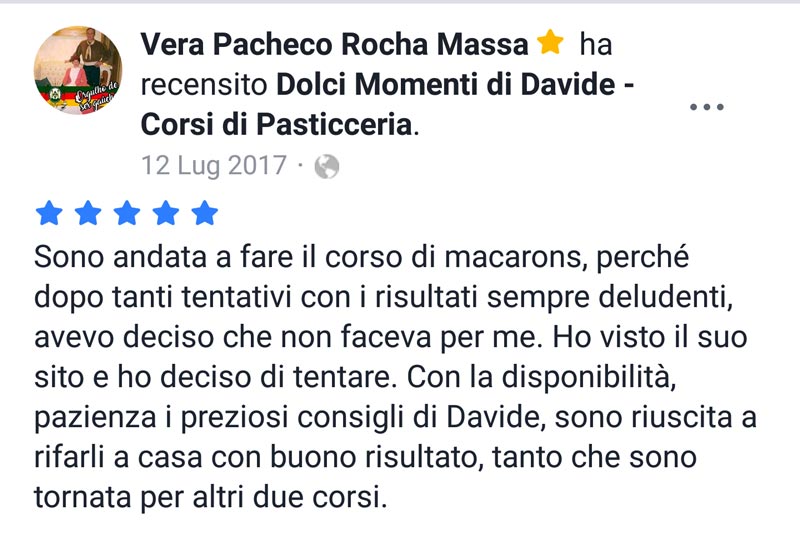The width and height of the screenshot is (800, 547).
Task: Click the last review line 'tornata per altri'
Action: (211, 496)
